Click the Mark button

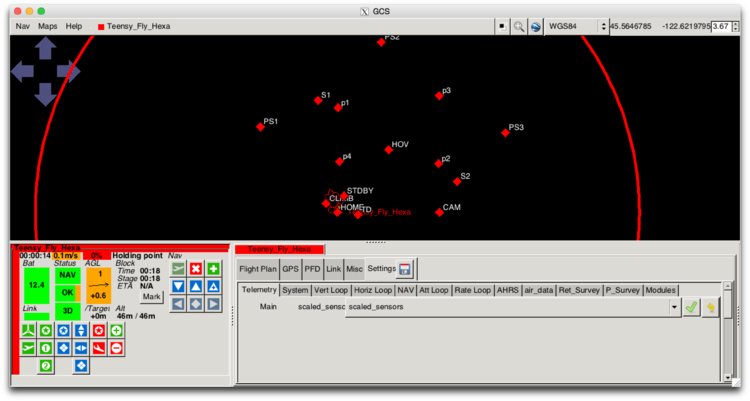pyautogui.click(x=152, y=297)
